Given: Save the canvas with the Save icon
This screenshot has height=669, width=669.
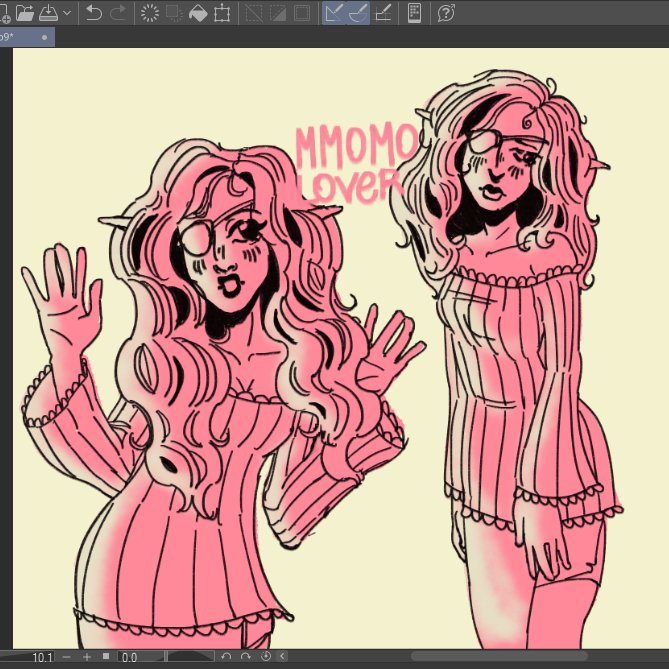Looking at the screenshot, I should (x=49, y=13).
